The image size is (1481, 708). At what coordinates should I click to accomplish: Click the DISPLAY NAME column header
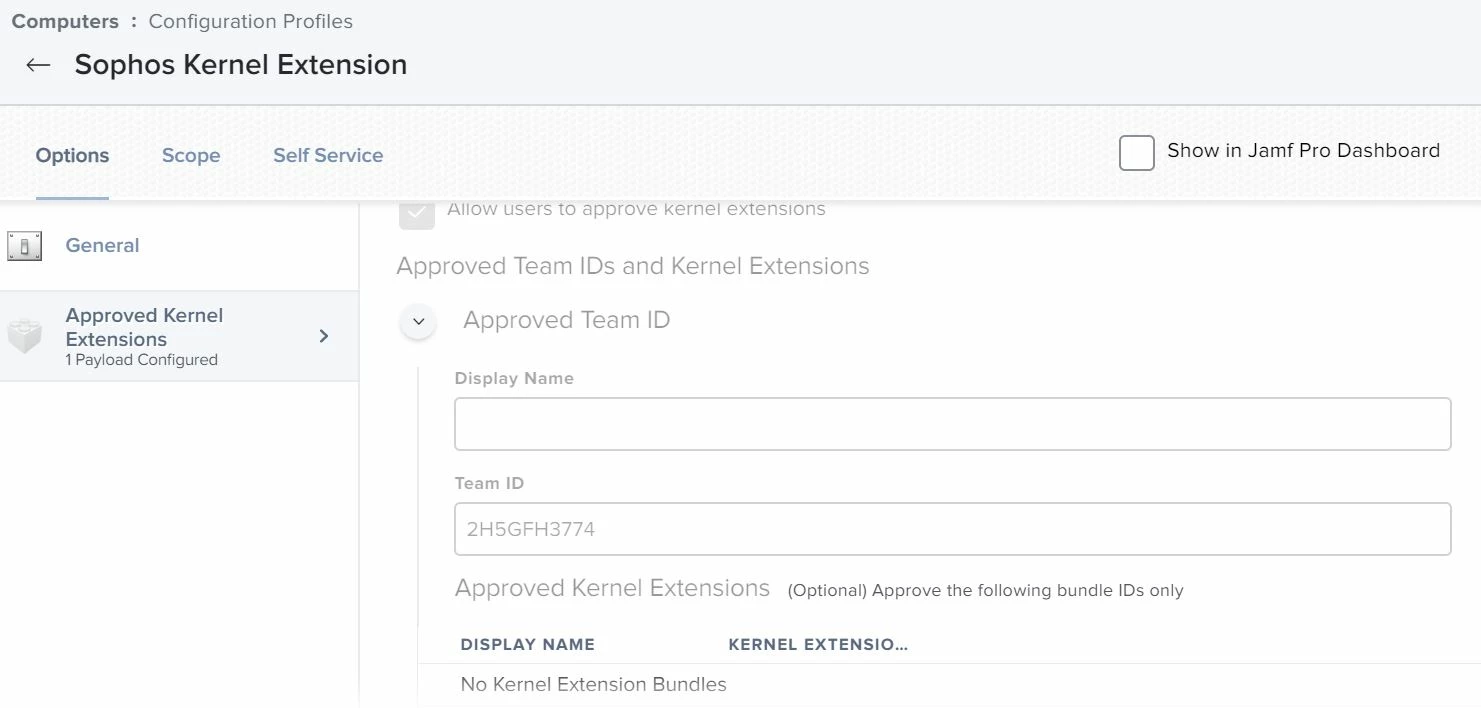[x=527, y=645]
